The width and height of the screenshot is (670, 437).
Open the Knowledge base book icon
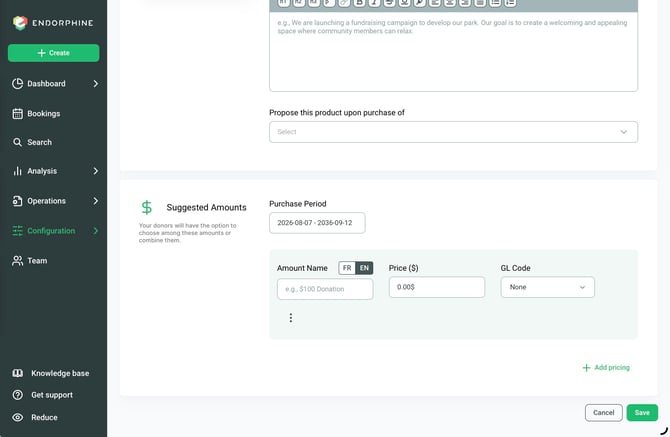[18, 373]
